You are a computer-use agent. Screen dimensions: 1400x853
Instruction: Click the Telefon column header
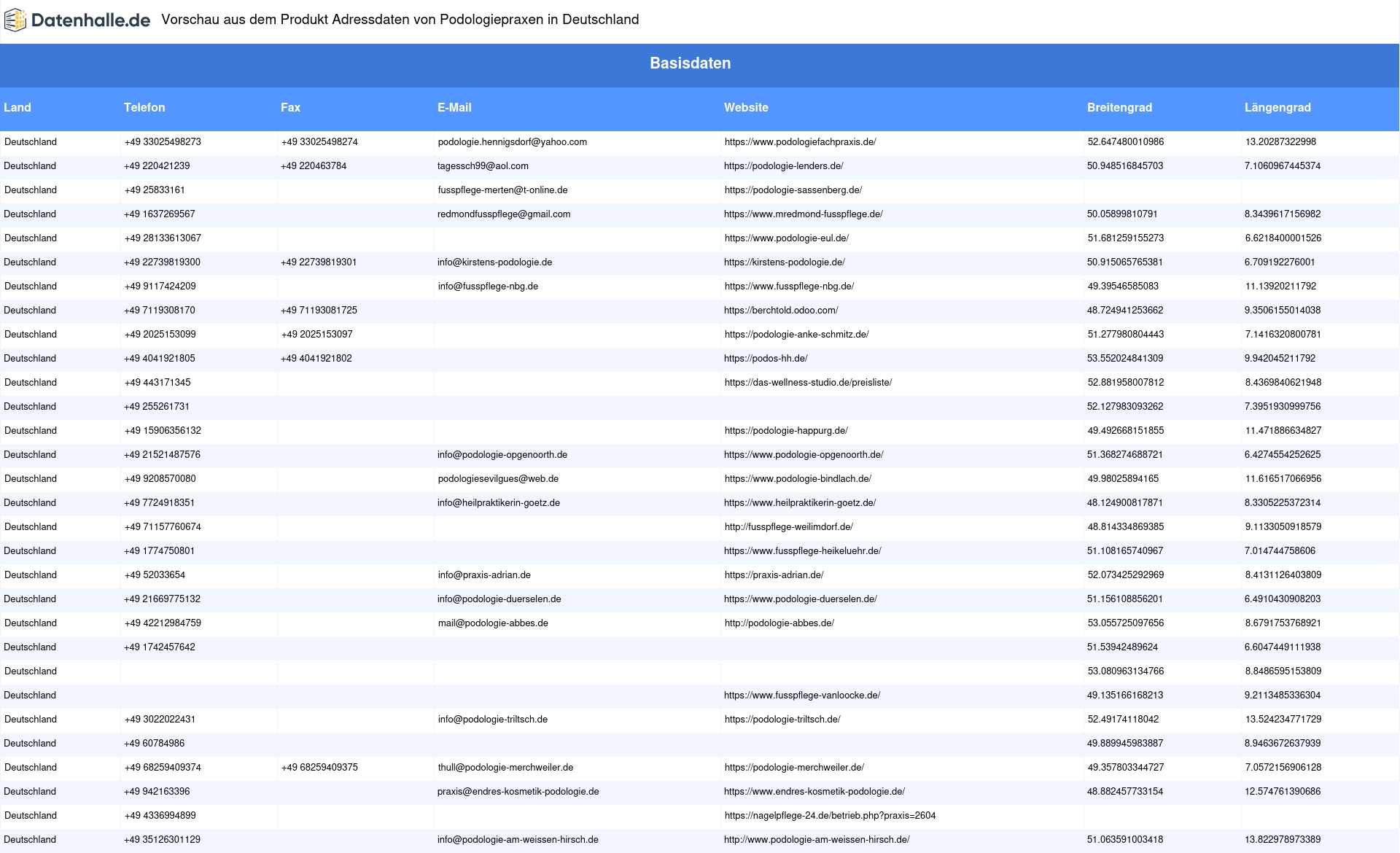click(x=144, y=107)
